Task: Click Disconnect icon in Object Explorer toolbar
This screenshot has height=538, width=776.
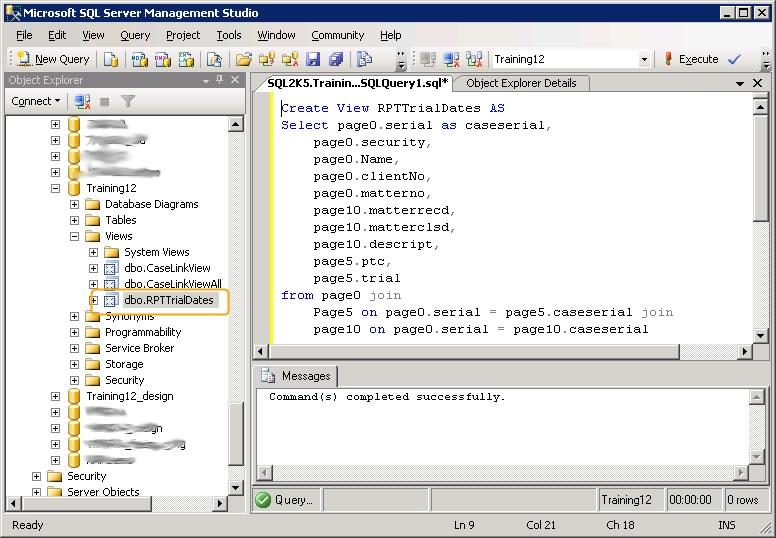Action: [82, 101]
